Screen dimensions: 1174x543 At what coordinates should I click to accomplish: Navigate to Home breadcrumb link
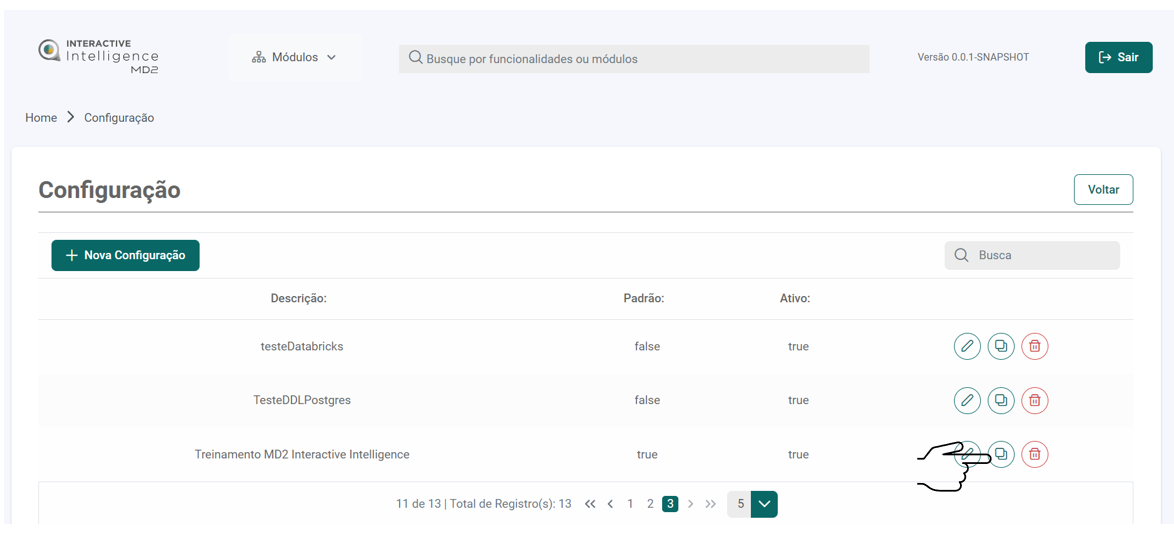click(x=41, y=118)
